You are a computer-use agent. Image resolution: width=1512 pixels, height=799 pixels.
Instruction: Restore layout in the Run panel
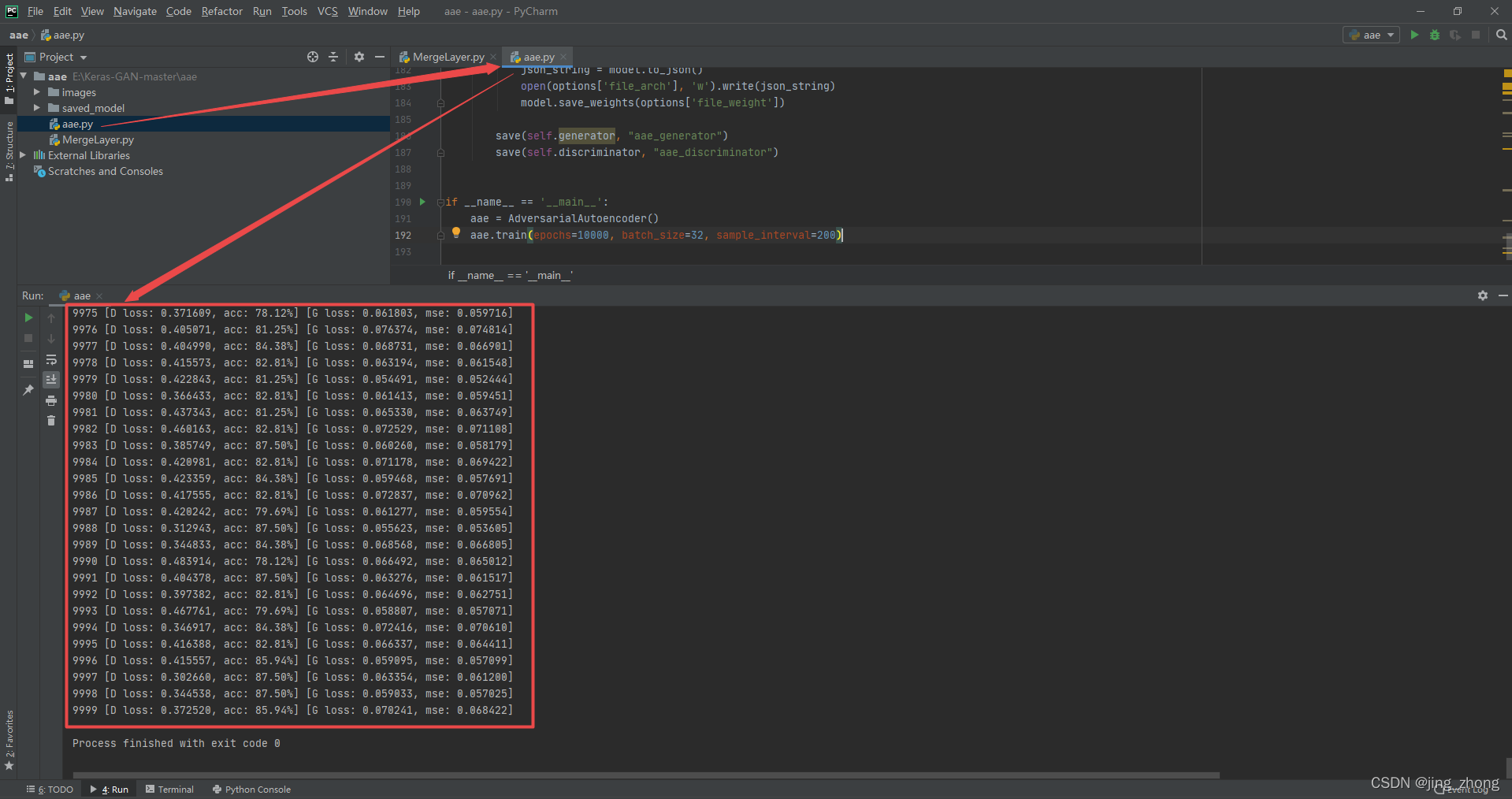tap(28, 363)
